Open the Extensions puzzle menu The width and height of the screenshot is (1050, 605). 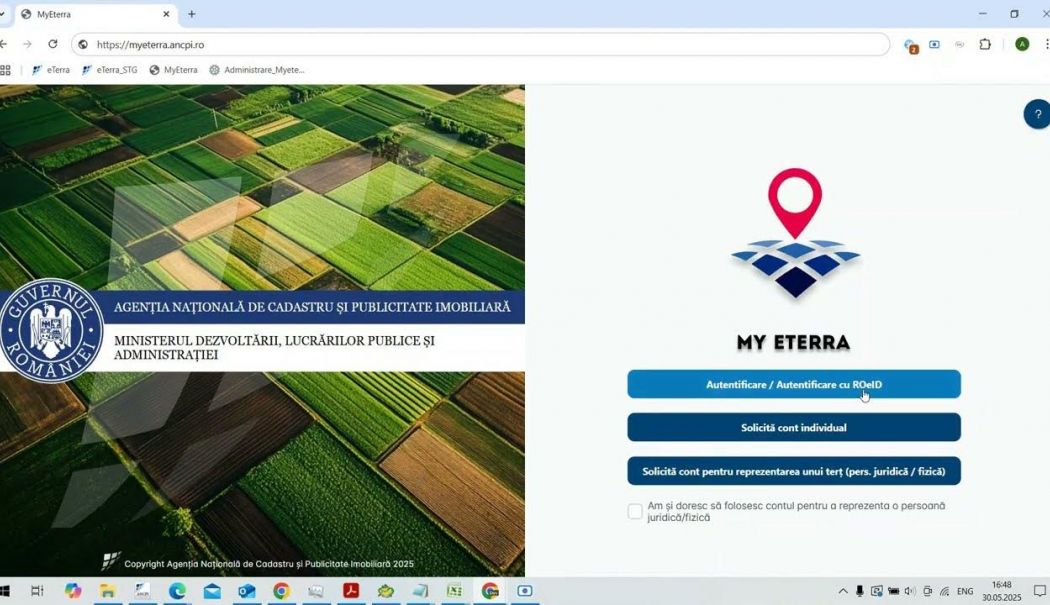985,44
